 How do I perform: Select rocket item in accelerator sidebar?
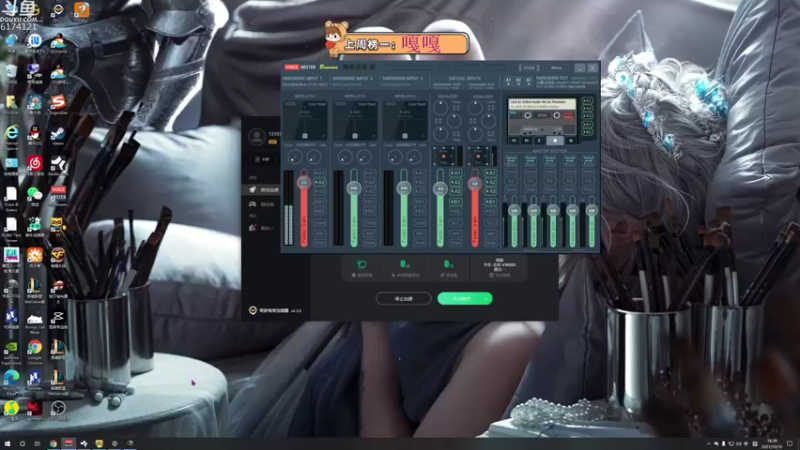coord(263,190)
